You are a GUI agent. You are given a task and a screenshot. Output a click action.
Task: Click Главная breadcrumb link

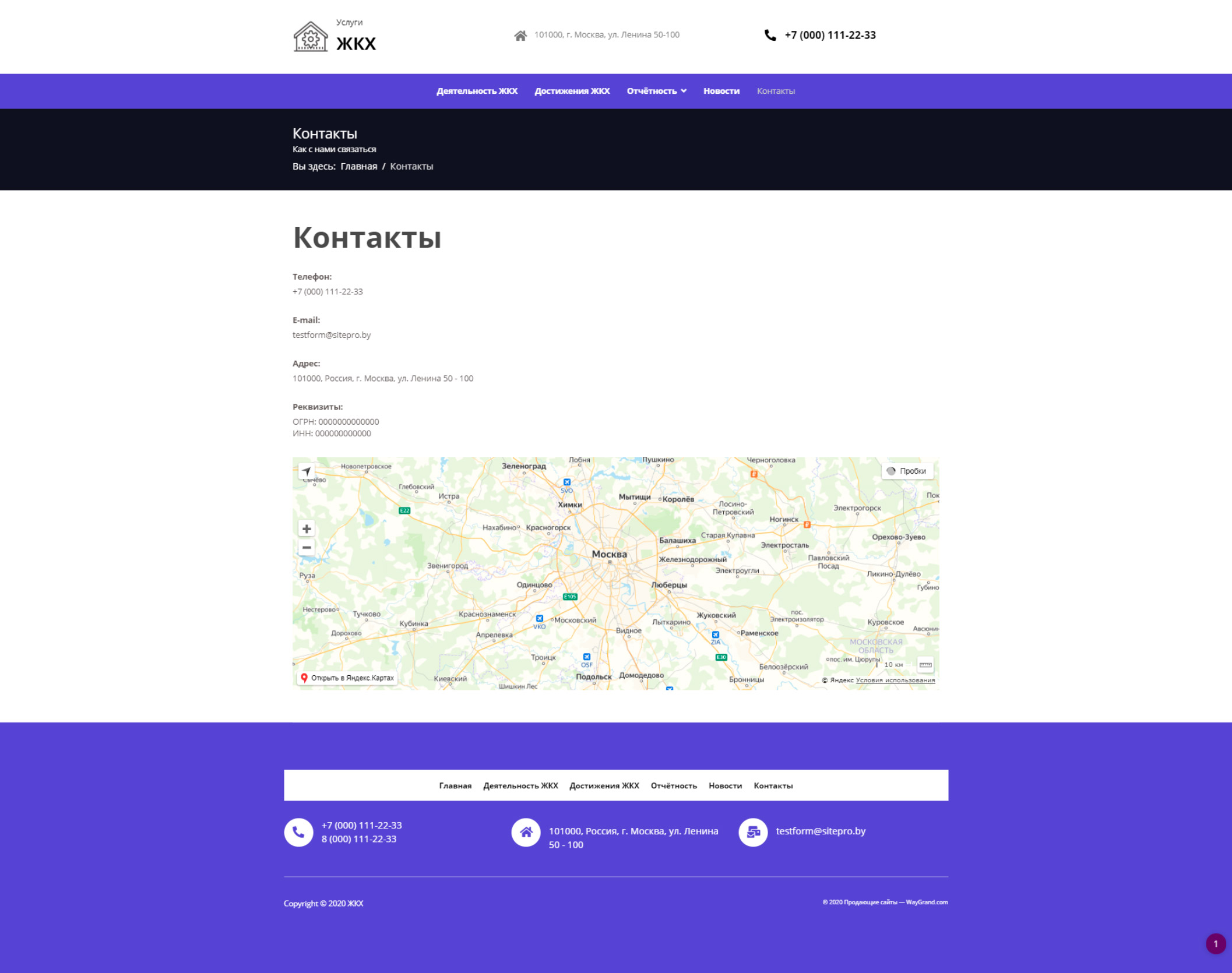(x=358, y=167)
